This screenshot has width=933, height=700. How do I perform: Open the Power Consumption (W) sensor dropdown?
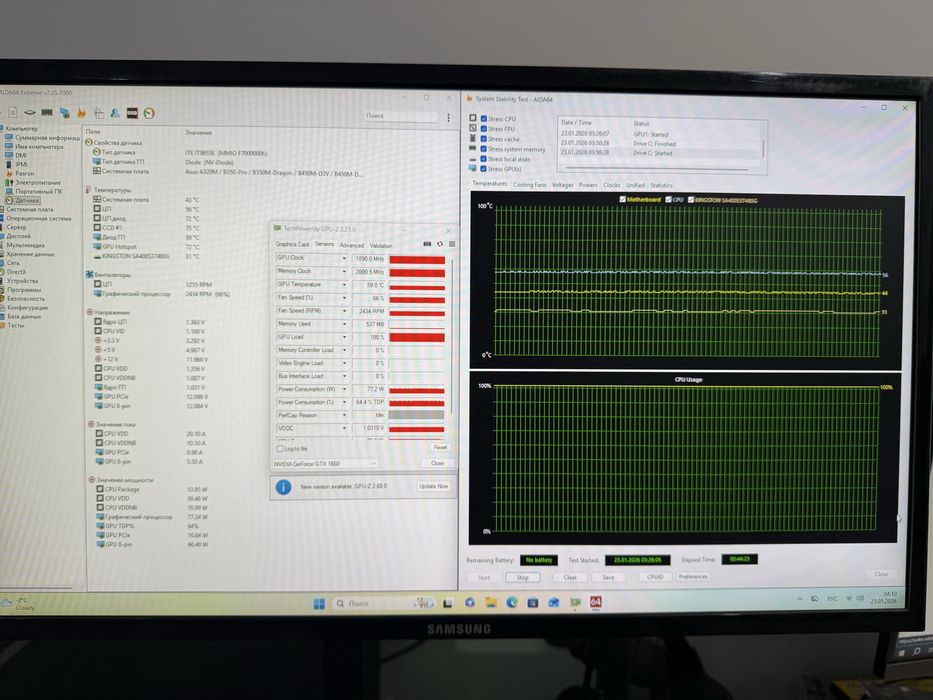[x=344, y=389]
